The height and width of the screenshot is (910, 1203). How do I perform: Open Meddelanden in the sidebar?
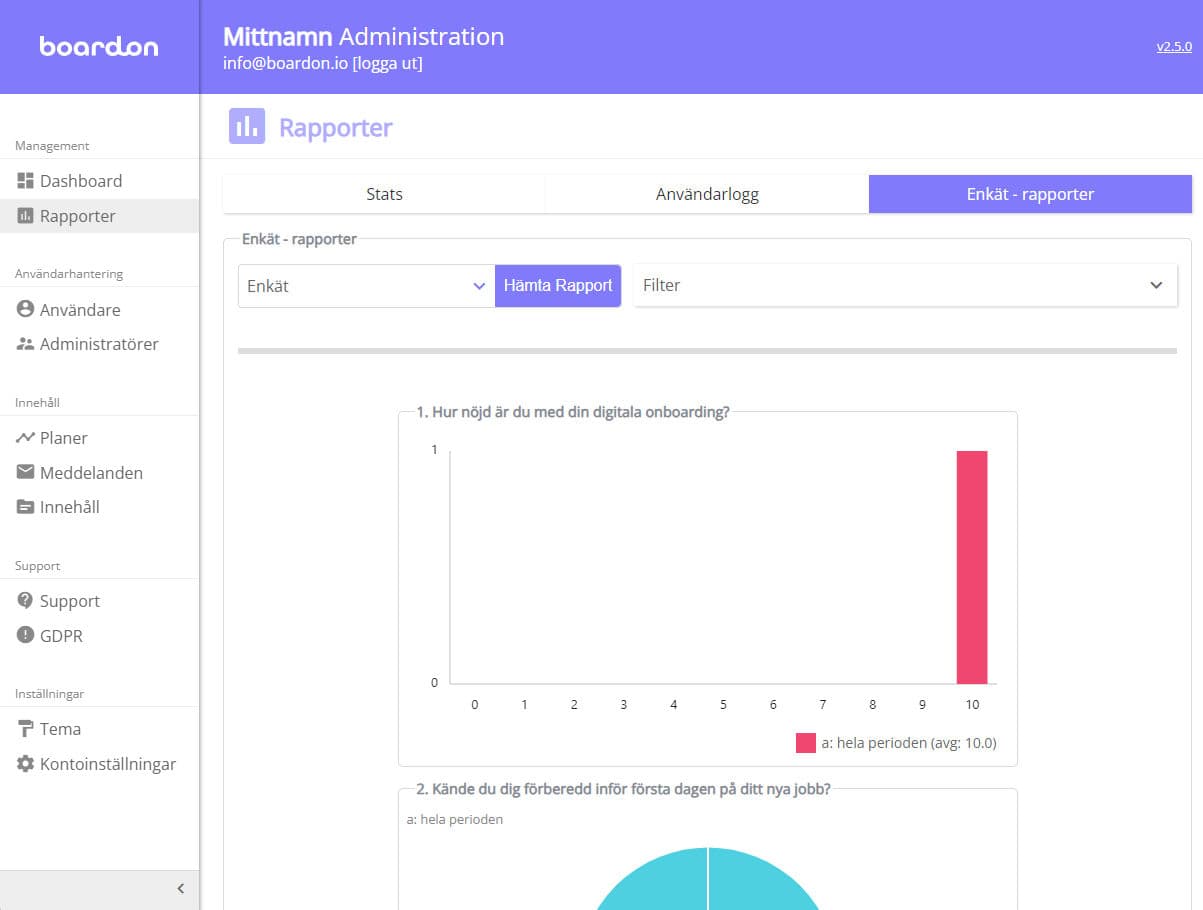click(91, 473)
